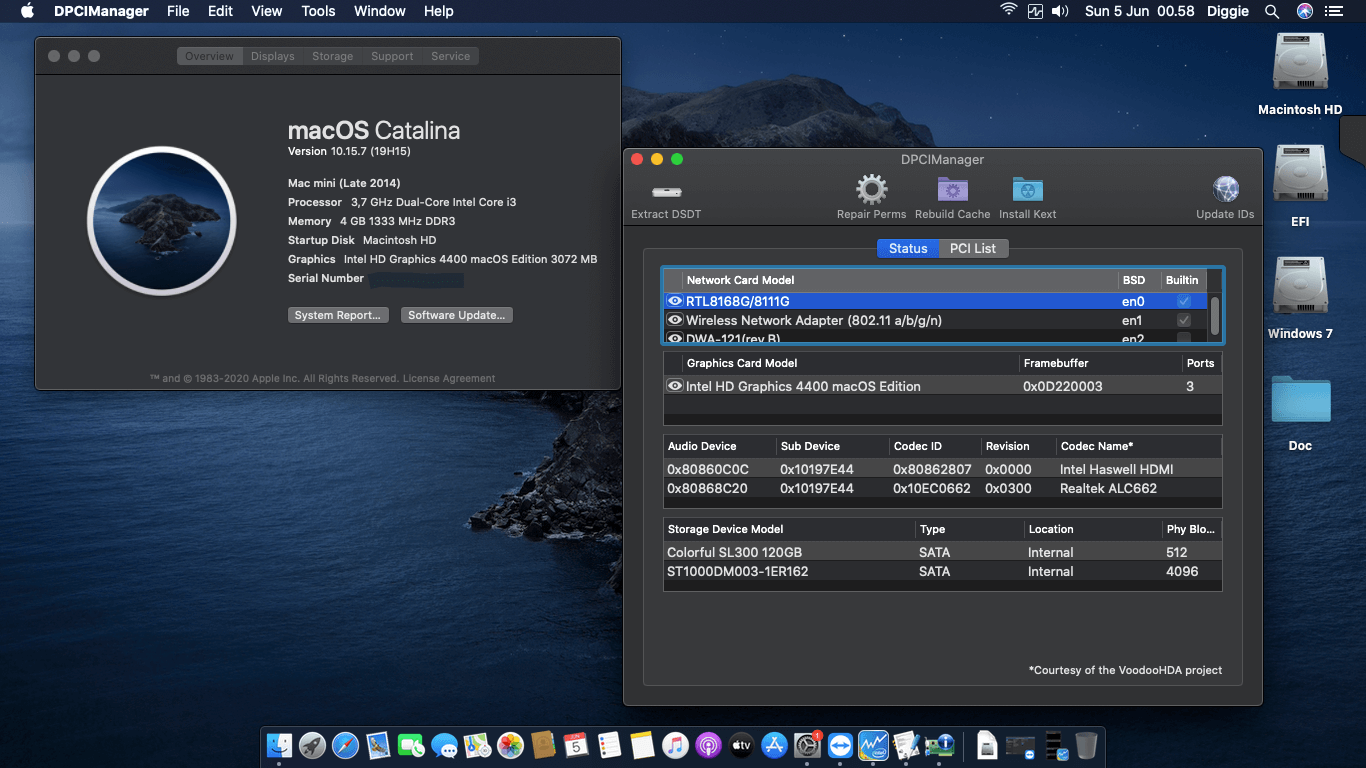Image resolution: width=1366 pixels, height=768 pixels.
Task: Toggle eye icon for RTL8168G/8111G row
Action: click(x=675, y=301)
